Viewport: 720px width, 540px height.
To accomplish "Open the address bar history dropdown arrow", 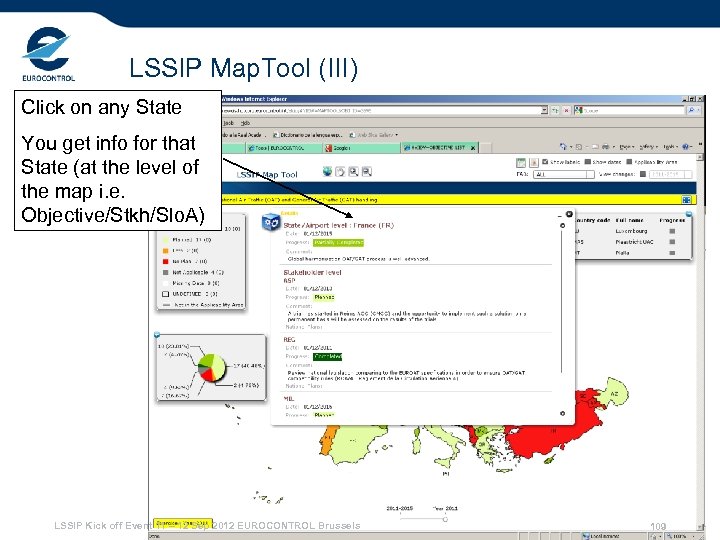I will click(544, 110).
